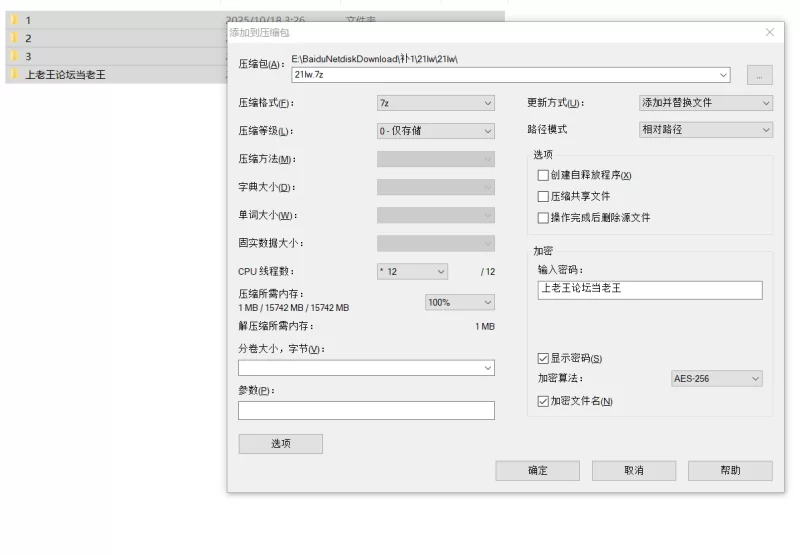Click the folder icon for folder 1

click(15, 20)
